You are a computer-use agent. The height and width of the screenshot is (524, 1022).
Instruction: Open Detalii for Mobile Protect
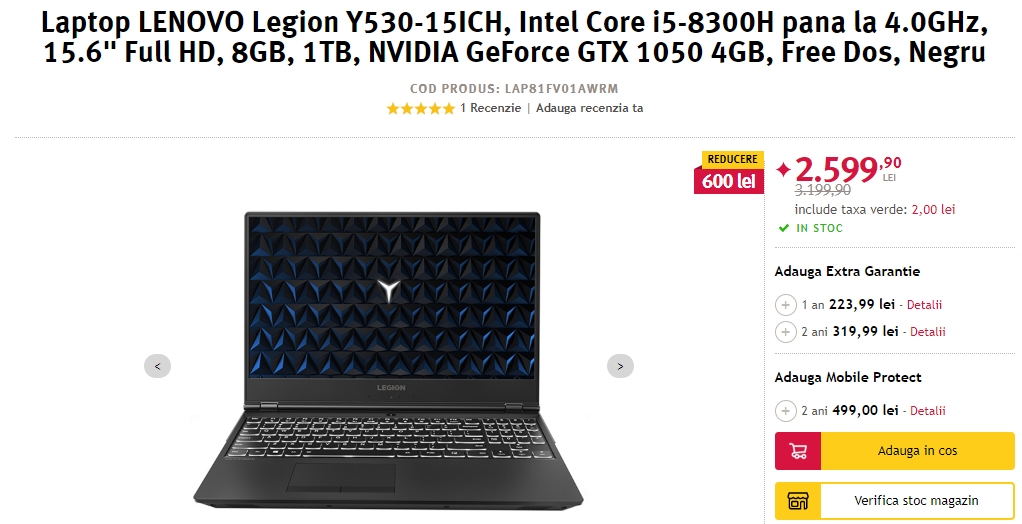coord(927,411)
